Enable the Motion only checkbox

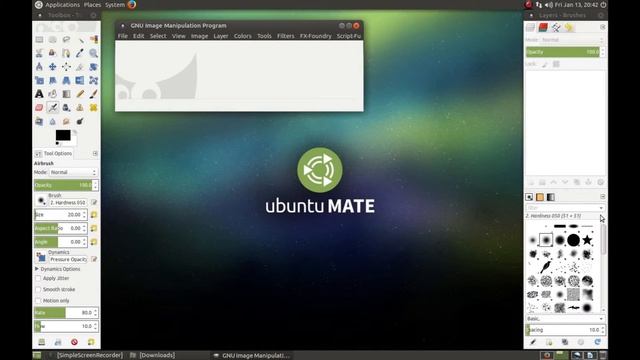(38, 301)
